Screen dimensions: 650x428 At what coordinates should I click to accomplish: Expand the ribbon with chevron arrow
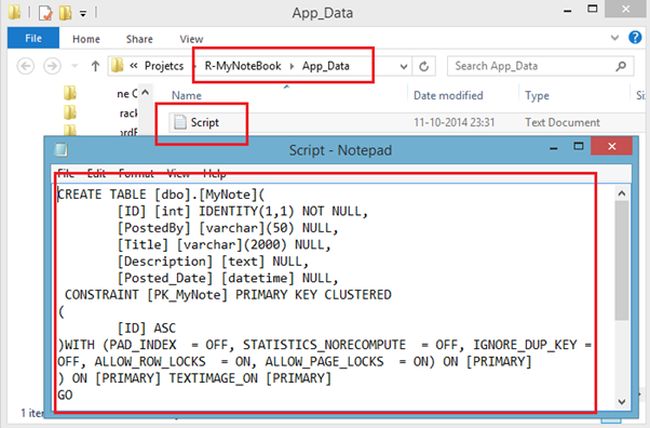(x=615, y=38)
